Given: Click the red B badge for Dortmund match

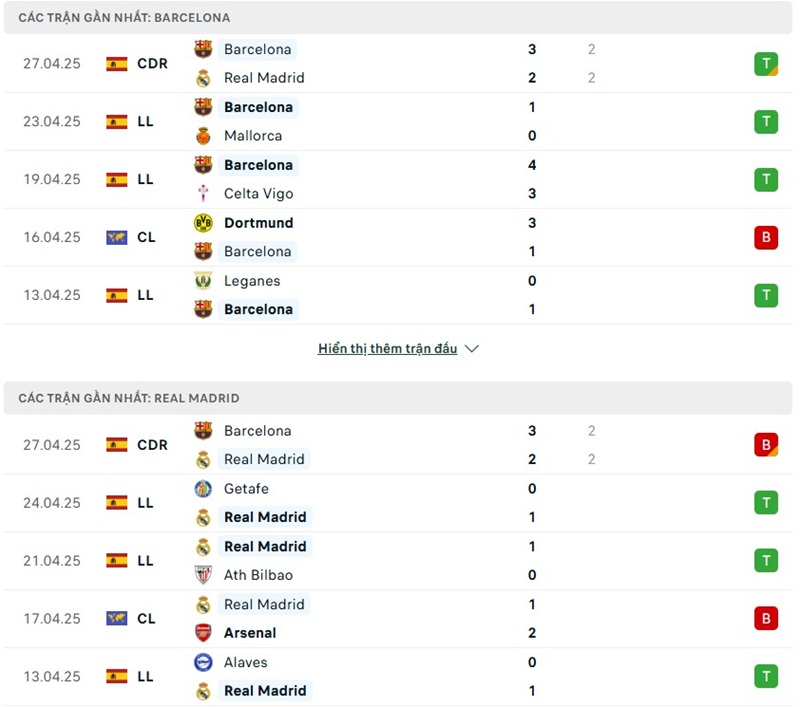Looking at the screenshot, I should [x=766, y=238].
